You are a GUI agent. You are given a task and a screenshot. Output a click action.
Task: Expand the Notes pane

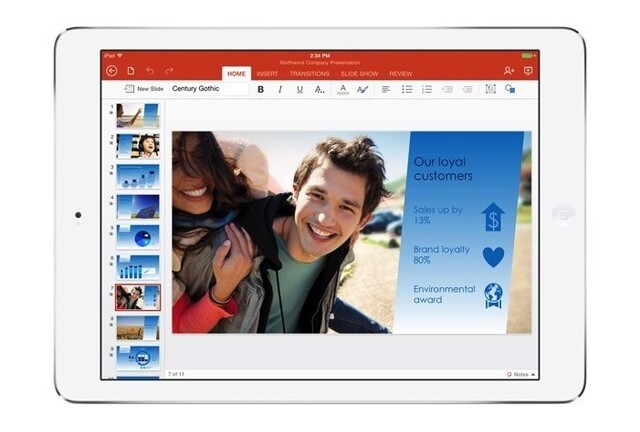coord(521,374)
